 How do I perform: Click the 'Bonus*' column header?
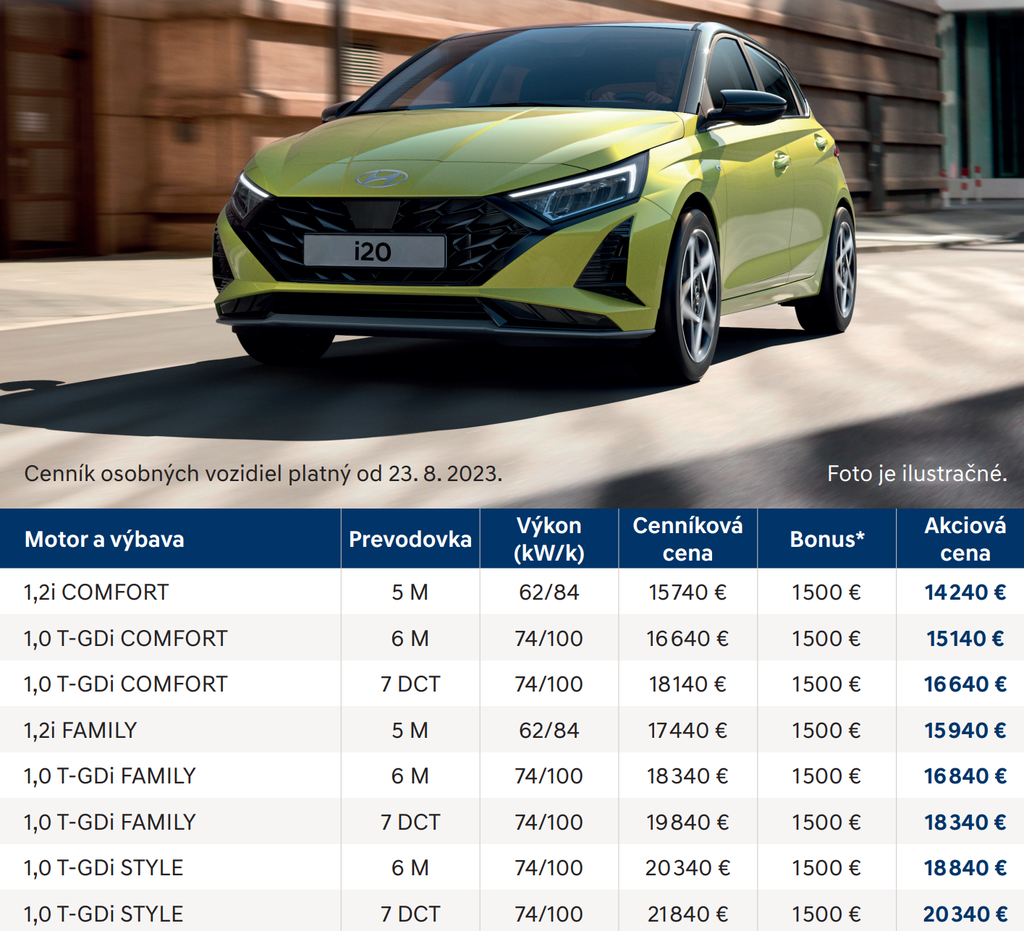coord(826,540)
